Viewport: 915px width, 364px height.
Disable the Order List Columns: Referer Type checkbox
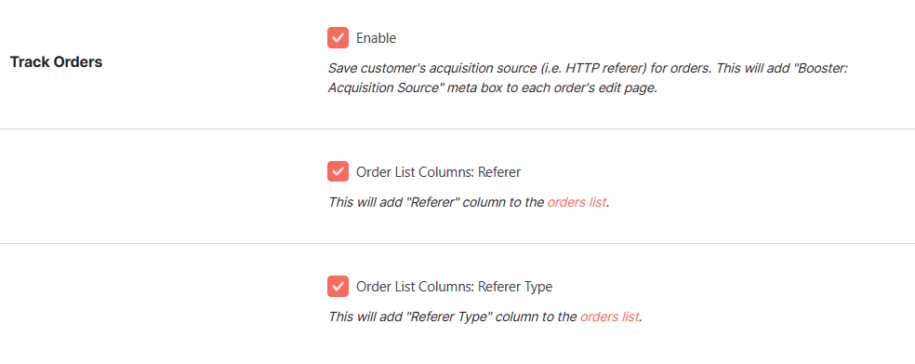click(x=338, y=286)
